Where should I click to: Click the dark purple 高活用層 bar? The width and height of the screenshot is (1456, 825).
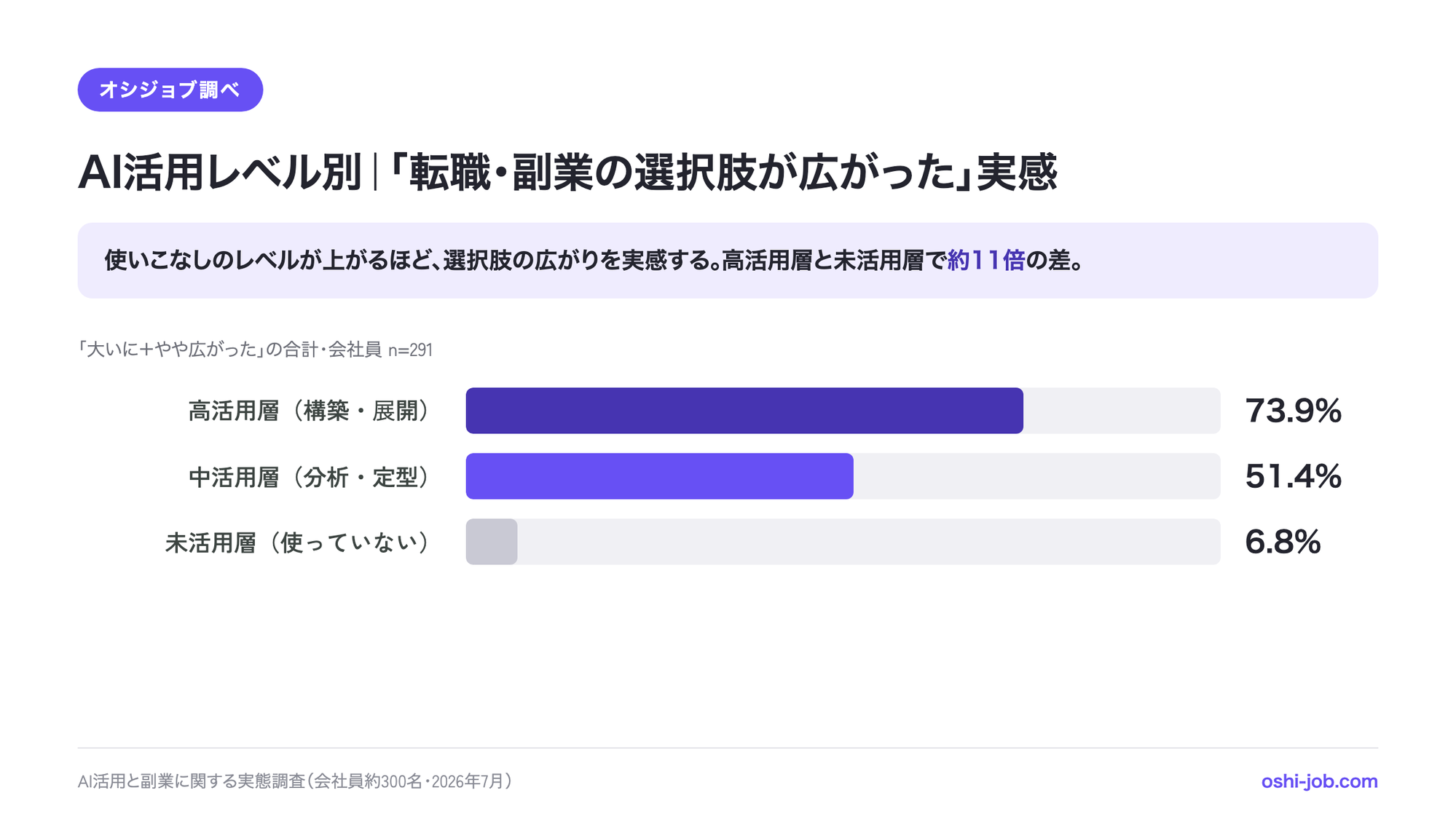(744, 411)
